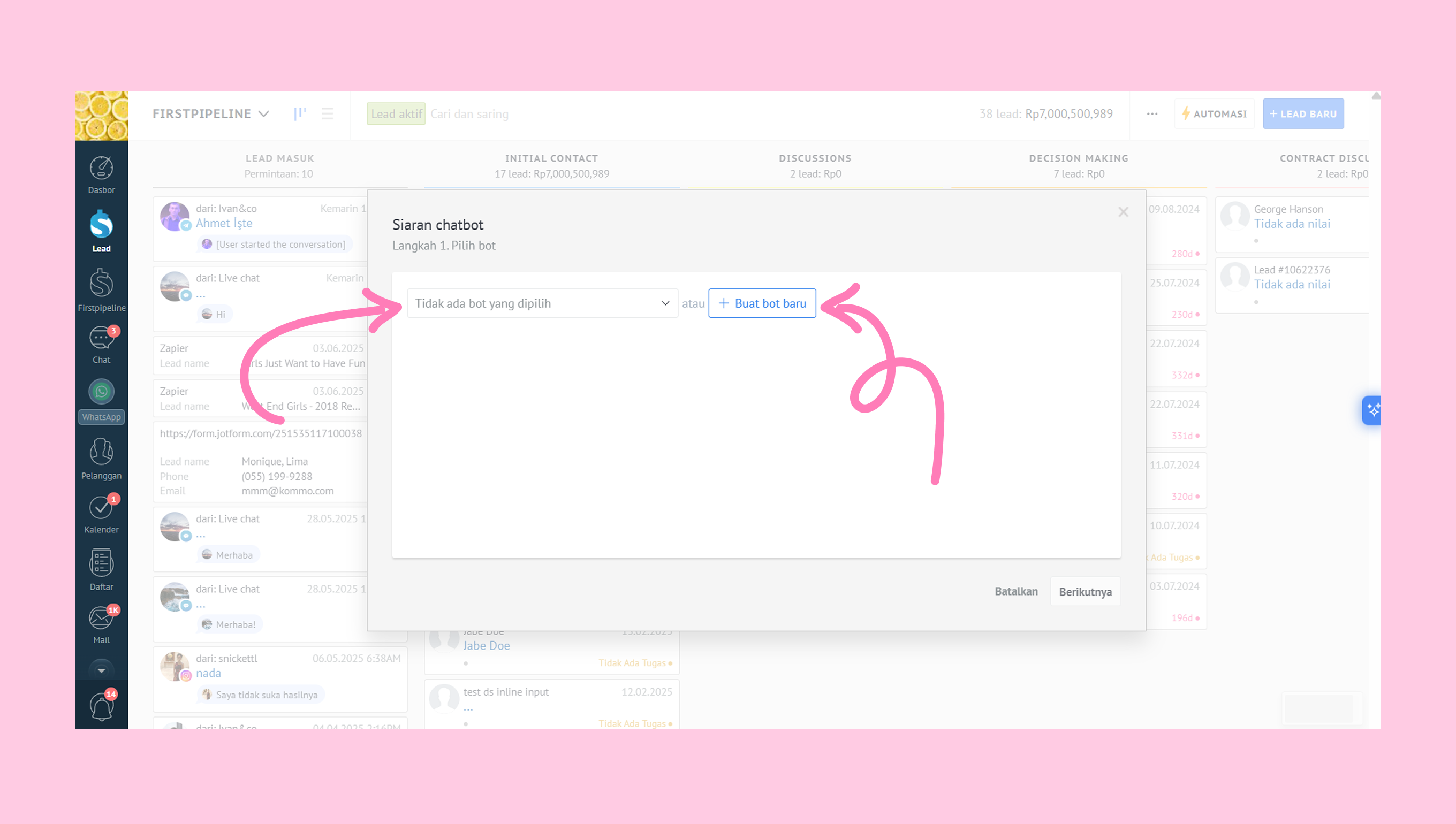Click the 09.08.2024 lead card date
This screenshot has height=824, width=1456.
pyautogui.click(x=1173, y=209)
